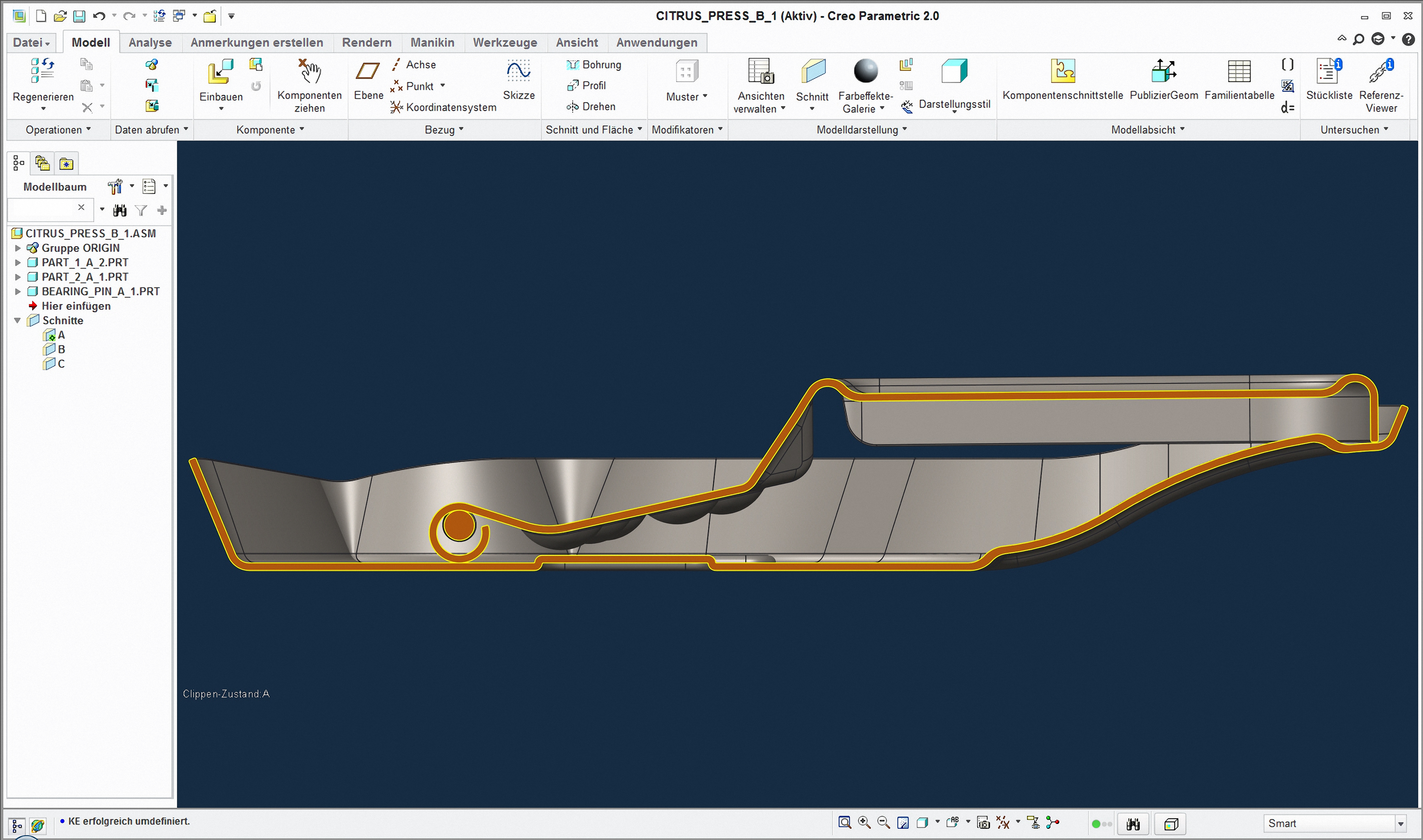Click the Punkt datum point button
The image size is (1423, 840).
[x=418, y=86]
